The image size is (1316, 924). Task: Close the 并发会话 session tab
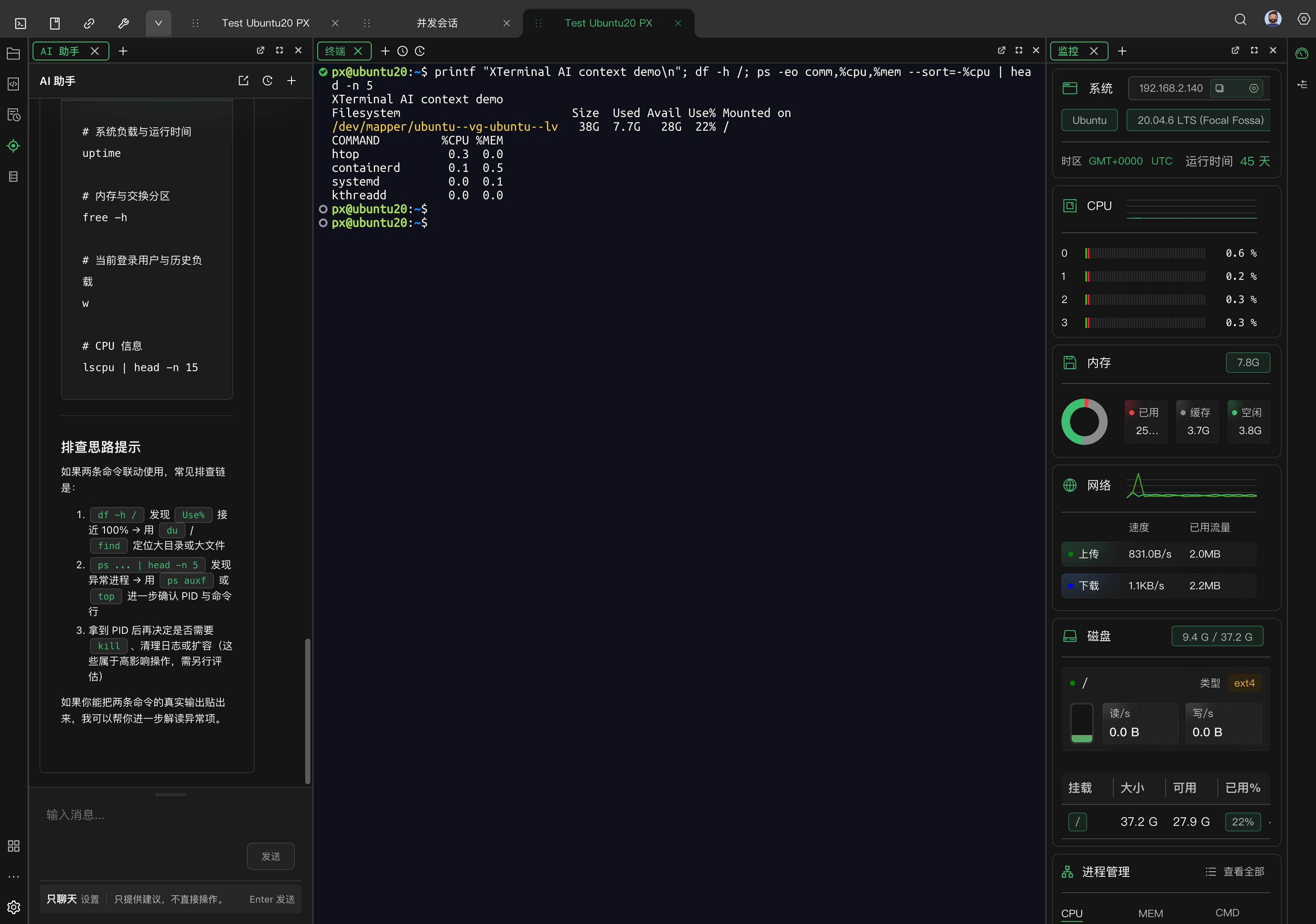point(506,23)
